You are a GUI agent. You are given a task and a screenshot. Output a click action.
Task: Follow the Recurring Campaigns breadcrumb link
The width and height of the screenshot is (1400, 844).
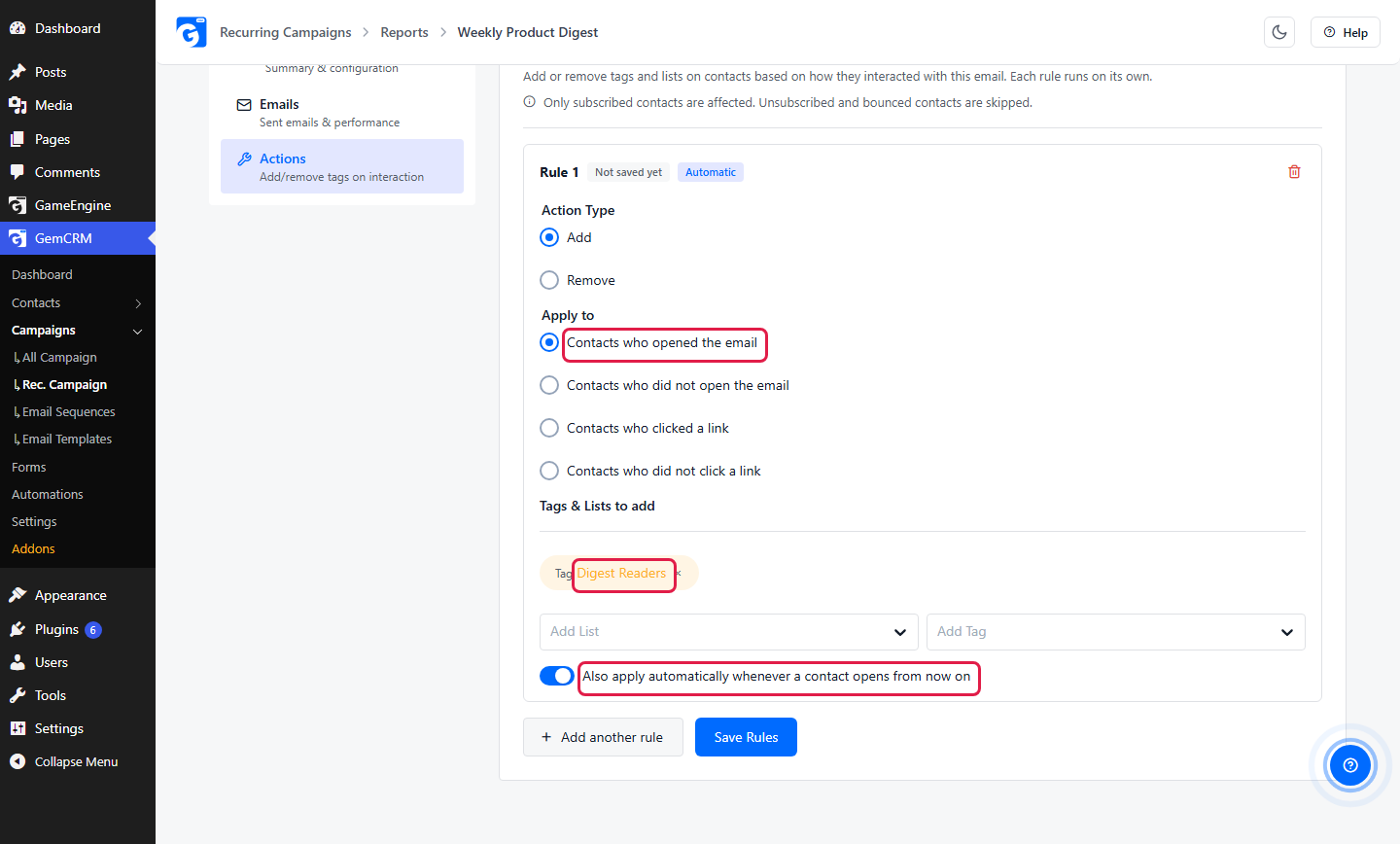tap(286, 32)
